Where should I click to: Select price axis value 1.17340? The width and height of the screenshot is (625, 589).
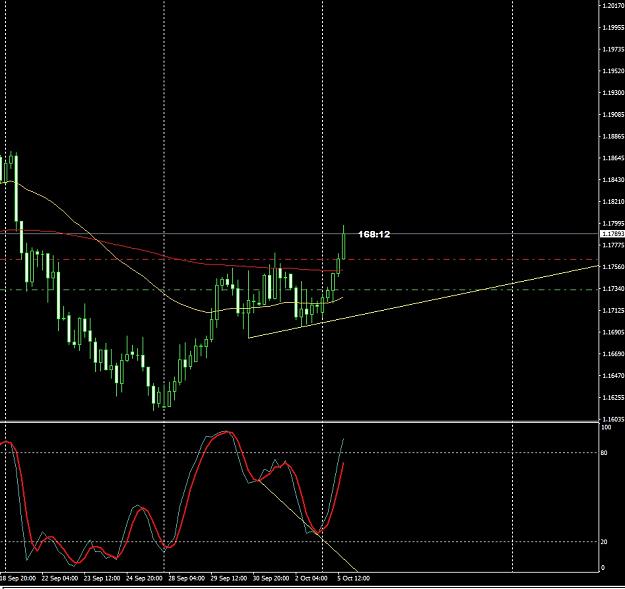tap(613, 288)
